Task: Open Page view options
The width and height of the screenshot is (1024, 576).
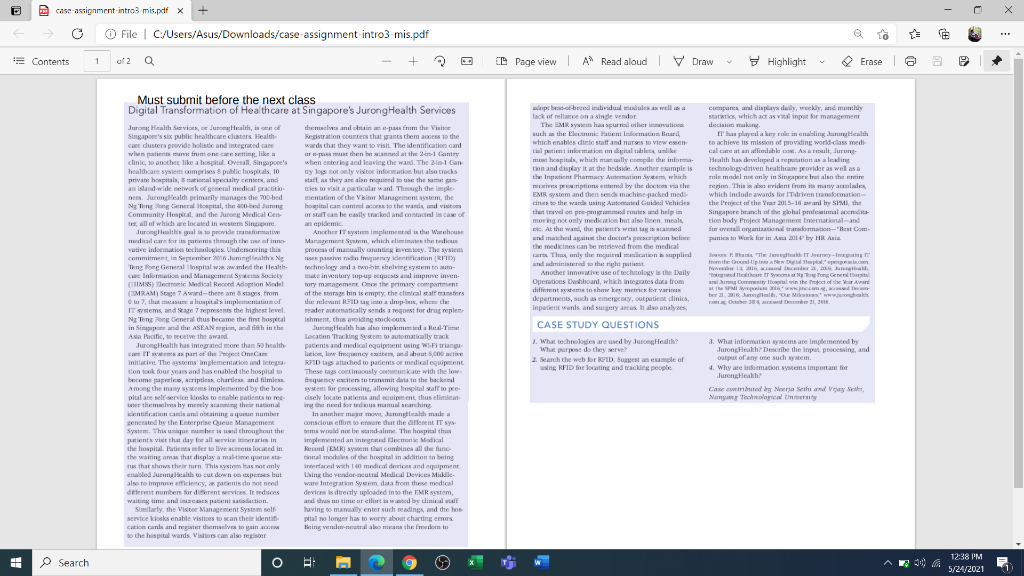Action: (526, 61)
